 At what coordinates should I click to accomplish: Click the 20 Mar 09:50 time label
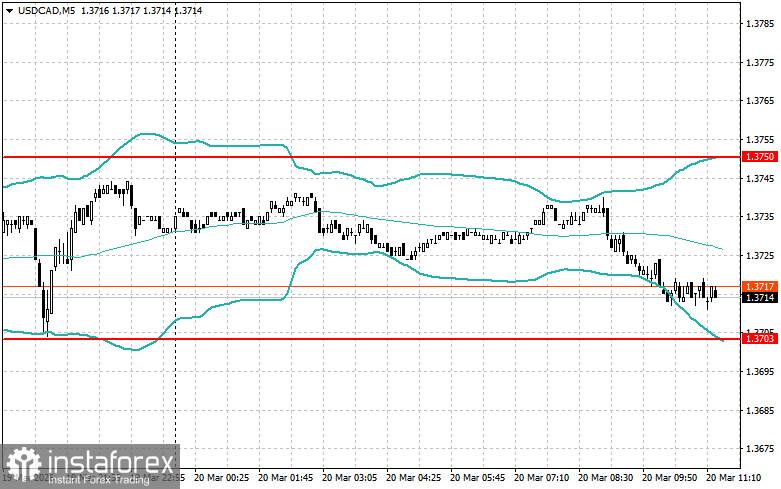pyautogui.click(x=669, y=478)
